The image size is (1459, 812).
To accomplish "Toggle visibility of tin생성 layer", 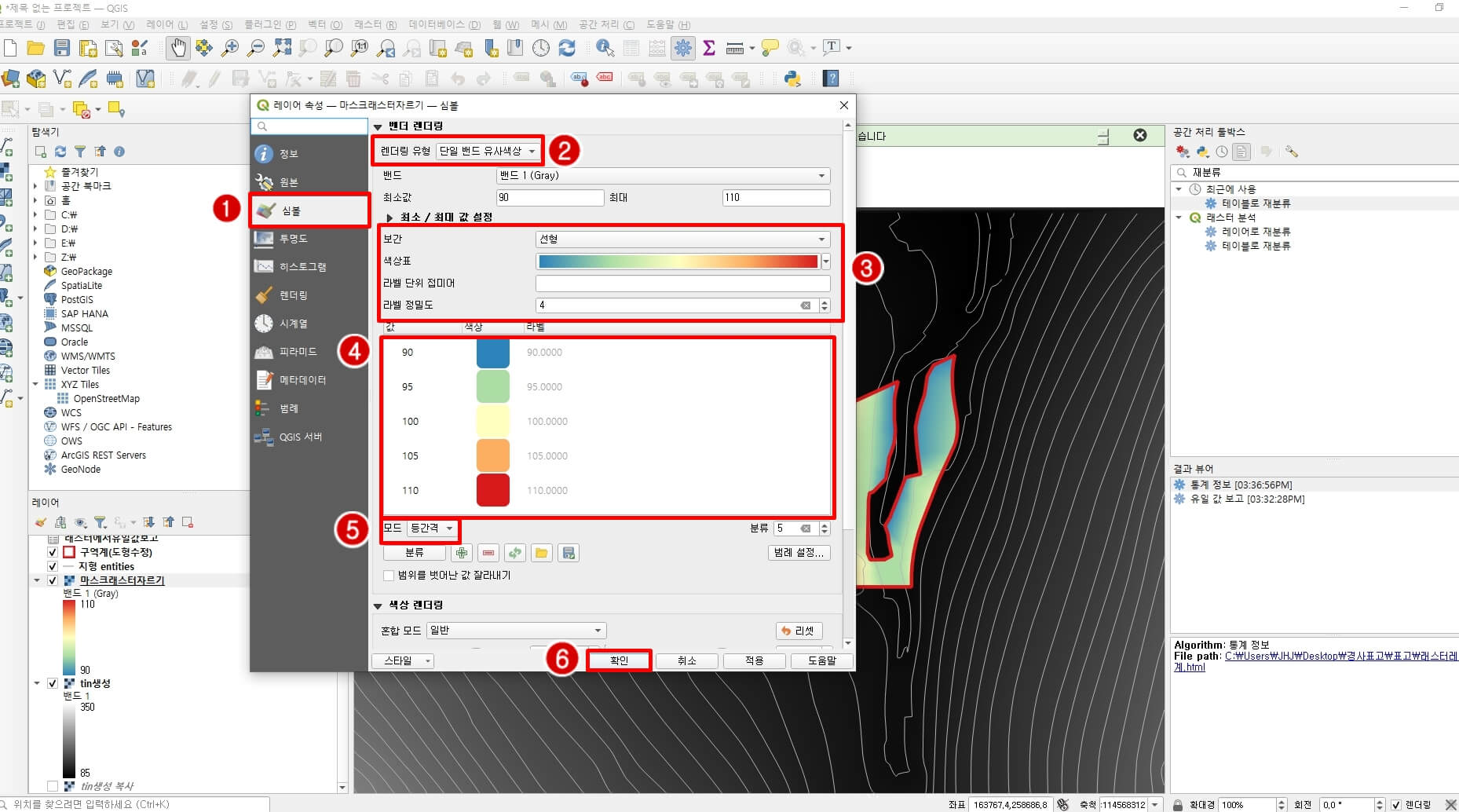I will (x=53, y=683).
